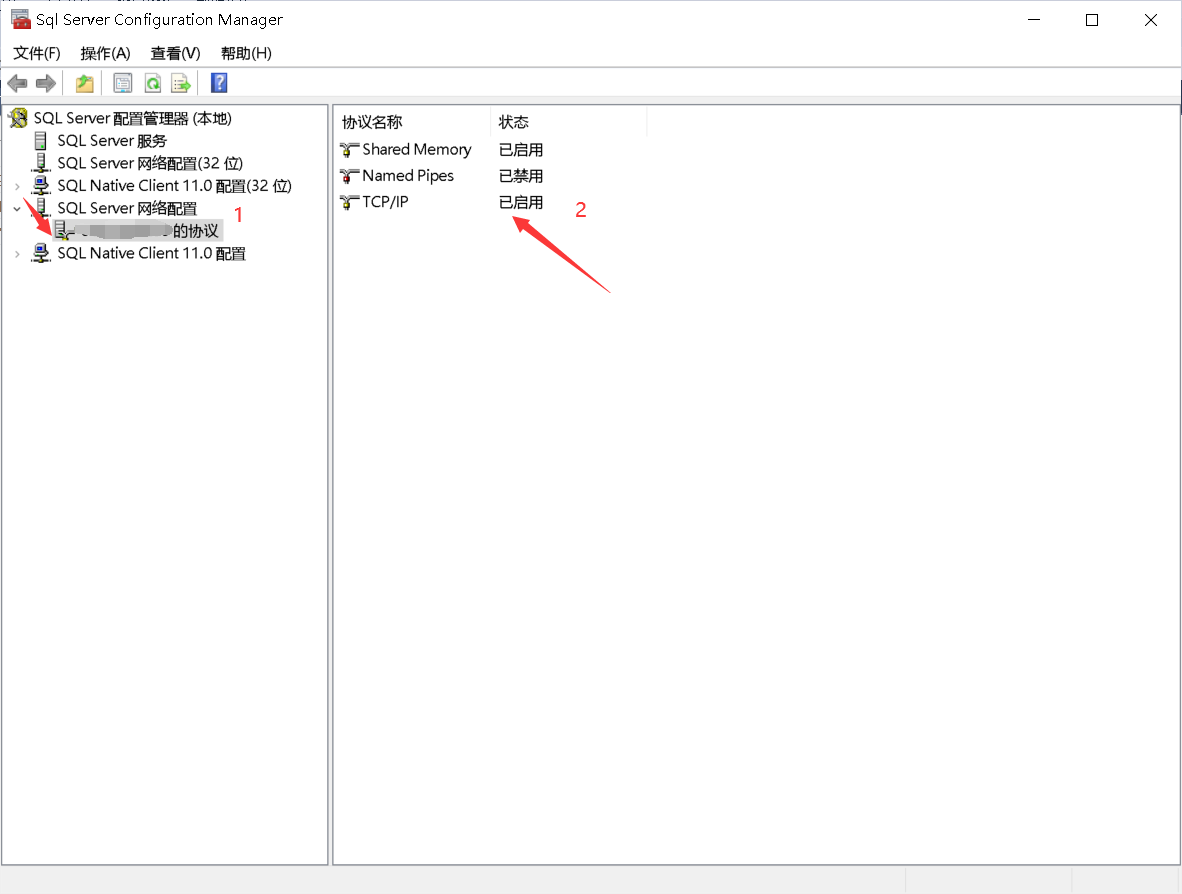Click the SQL Native Client 11.0 配置(32 位) icon
Viewport: 1182px width, 894px height.
pos(41,185)
